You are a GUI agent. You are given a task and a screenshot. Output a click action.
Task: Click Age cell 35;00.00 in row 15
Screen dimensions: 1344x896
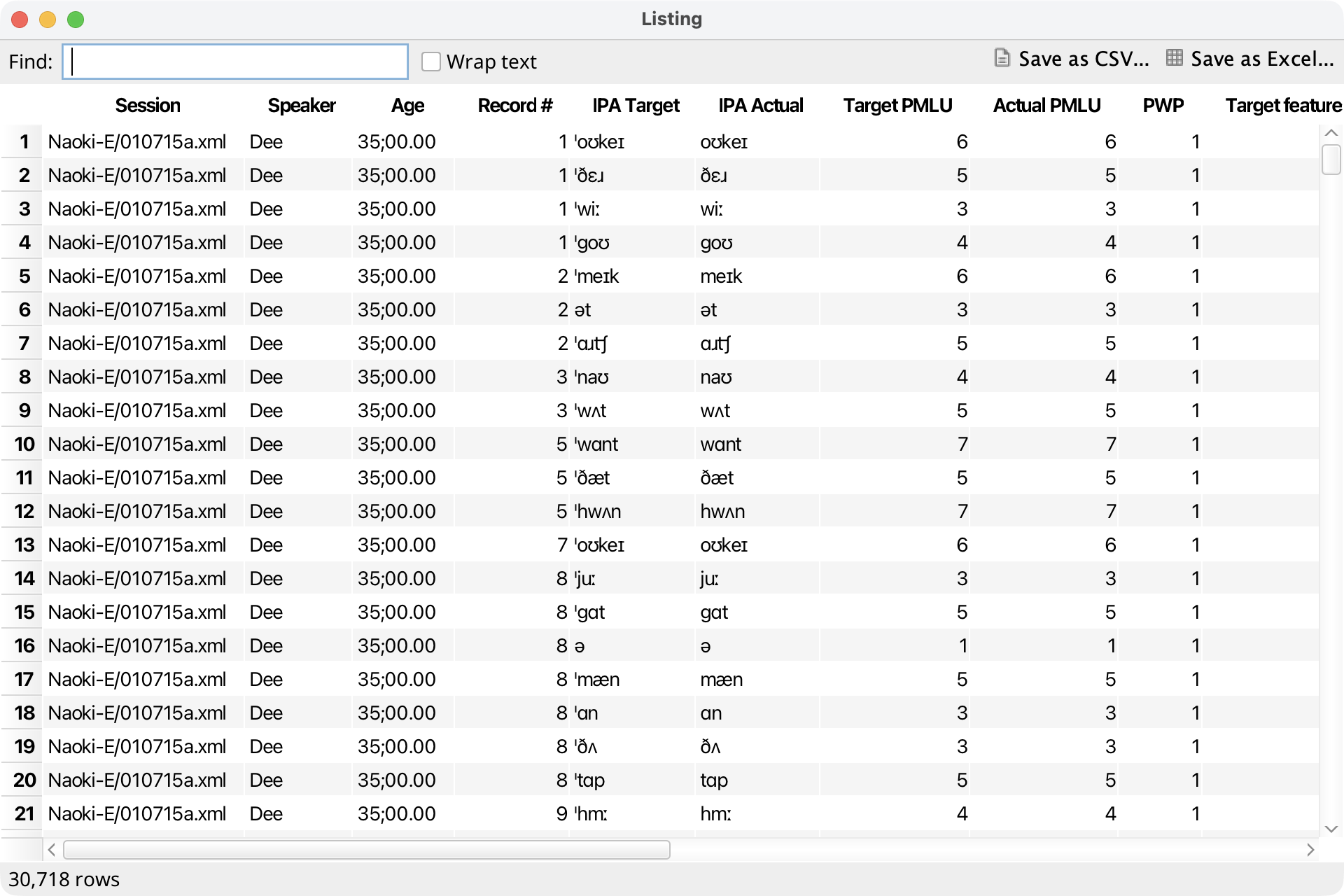[x=403, y=612]
